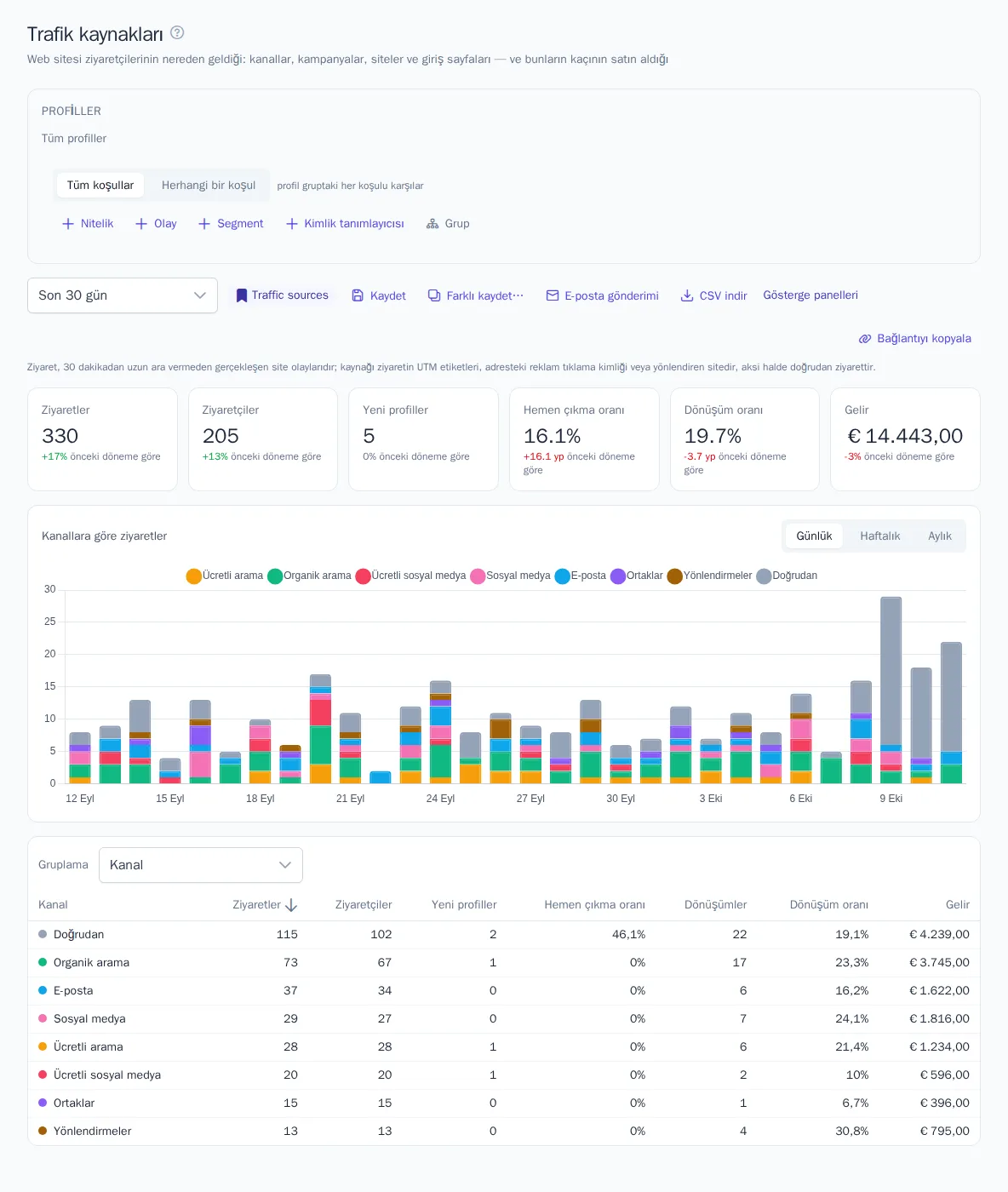Image resolution: width=1008 pixels, height=1192 pixels.
Task: Click the bookmark icon for Traffic sources
Action: (x=242, y=295)
